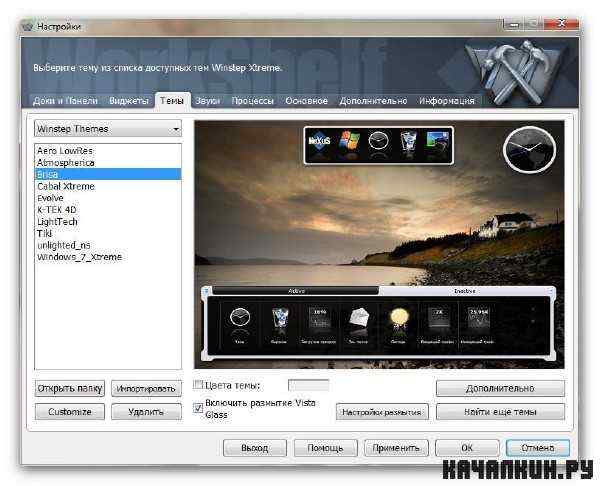This screenshot has width=600, height=486.
Task: Click the Открыть папку button
Action: click(70, 389)
